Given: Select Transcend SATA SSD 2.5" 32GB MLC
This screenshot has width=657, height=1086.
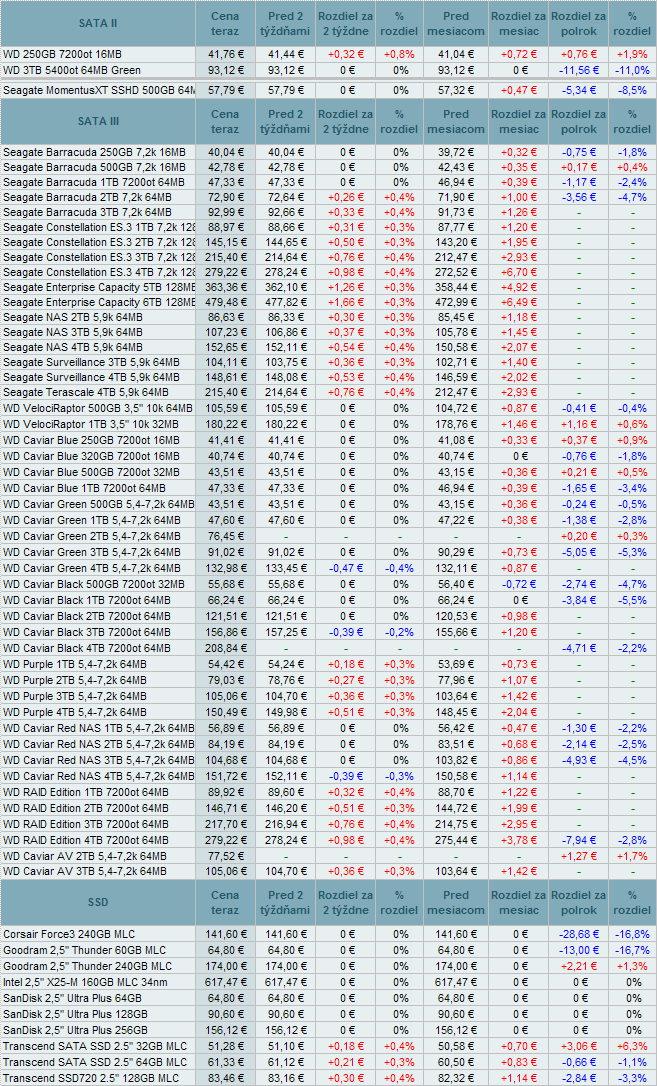Looking at the screenshot, I should [95, 1046].
